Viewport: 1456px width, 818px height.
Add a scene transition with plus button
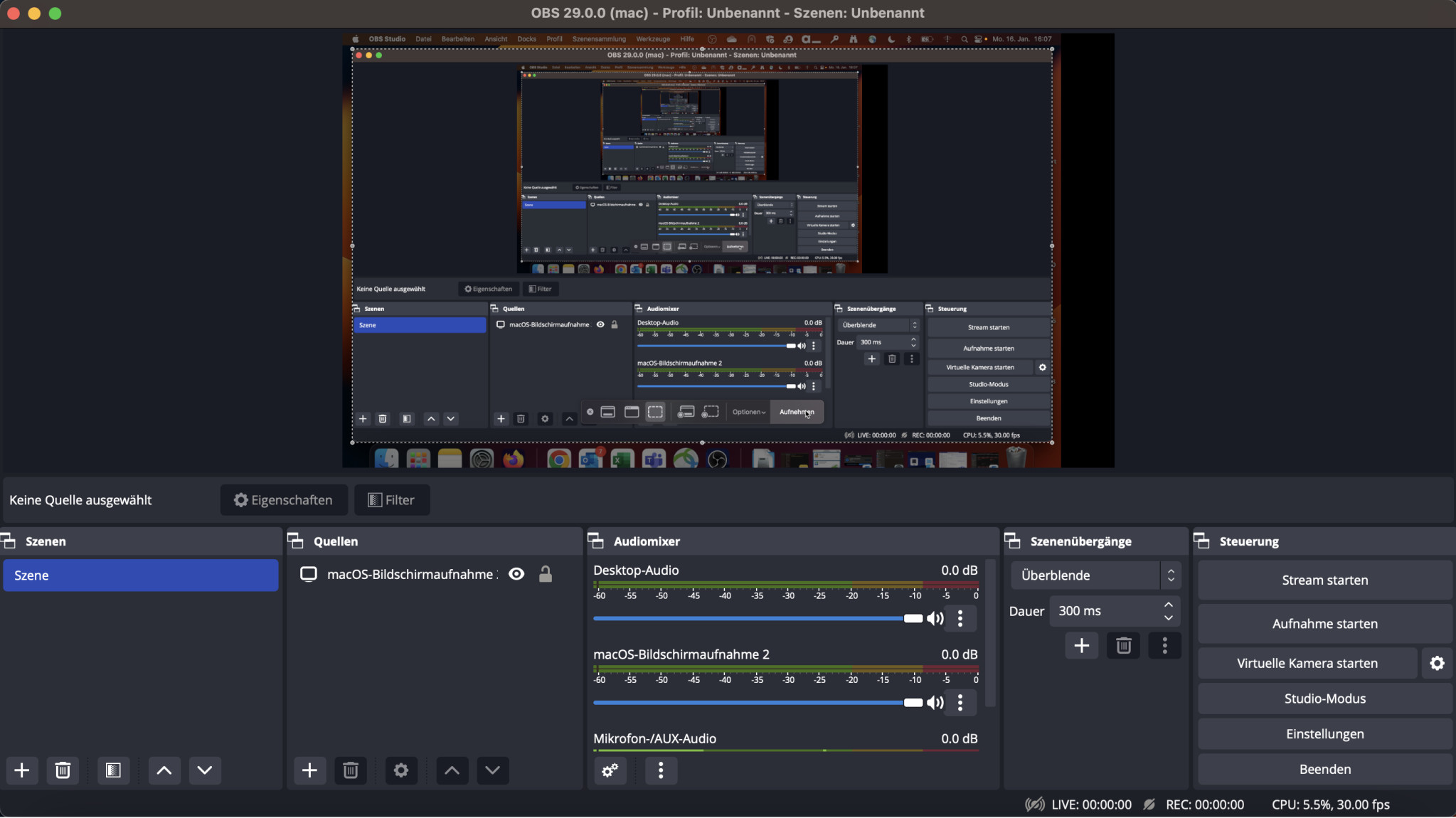click(x=1081, y=645)
